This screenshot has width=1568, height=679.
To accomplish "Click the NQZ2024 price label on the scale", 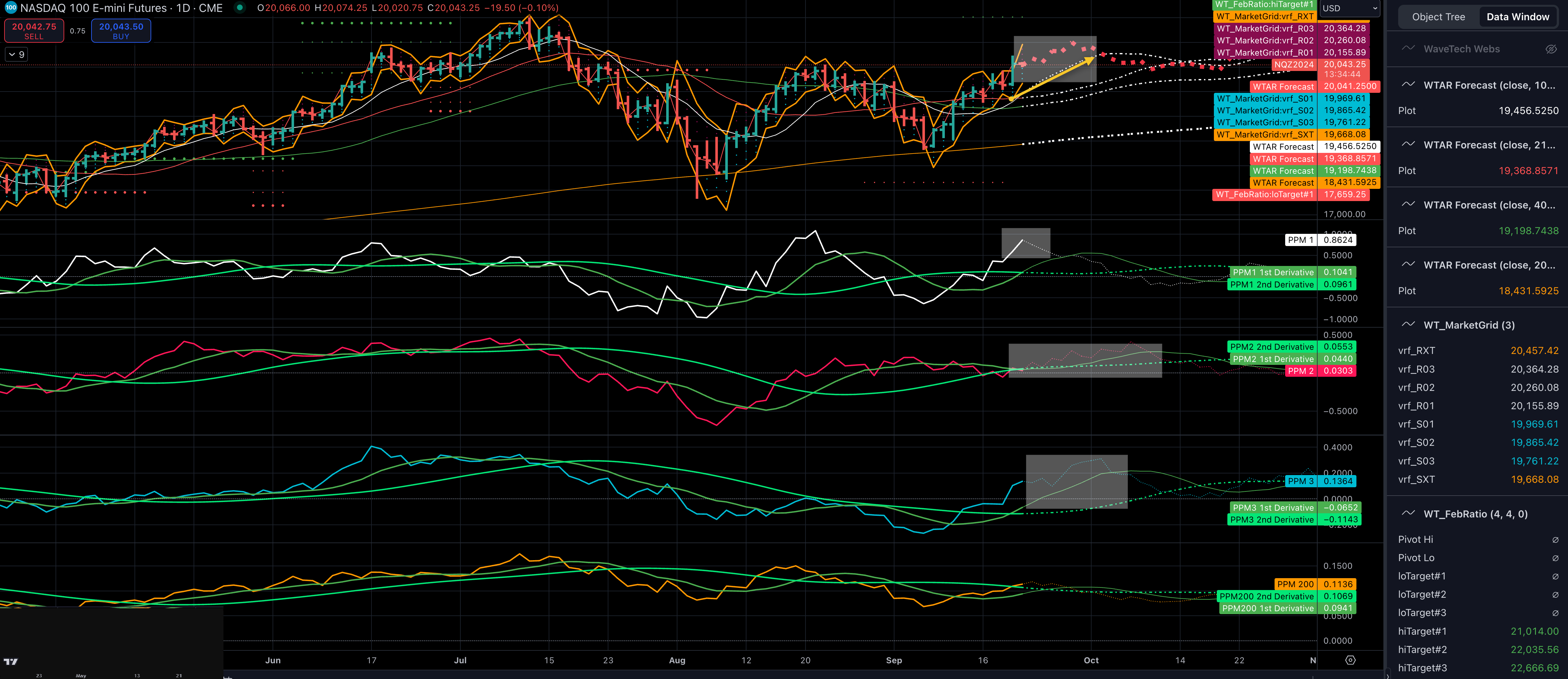I will [1294, 65].
